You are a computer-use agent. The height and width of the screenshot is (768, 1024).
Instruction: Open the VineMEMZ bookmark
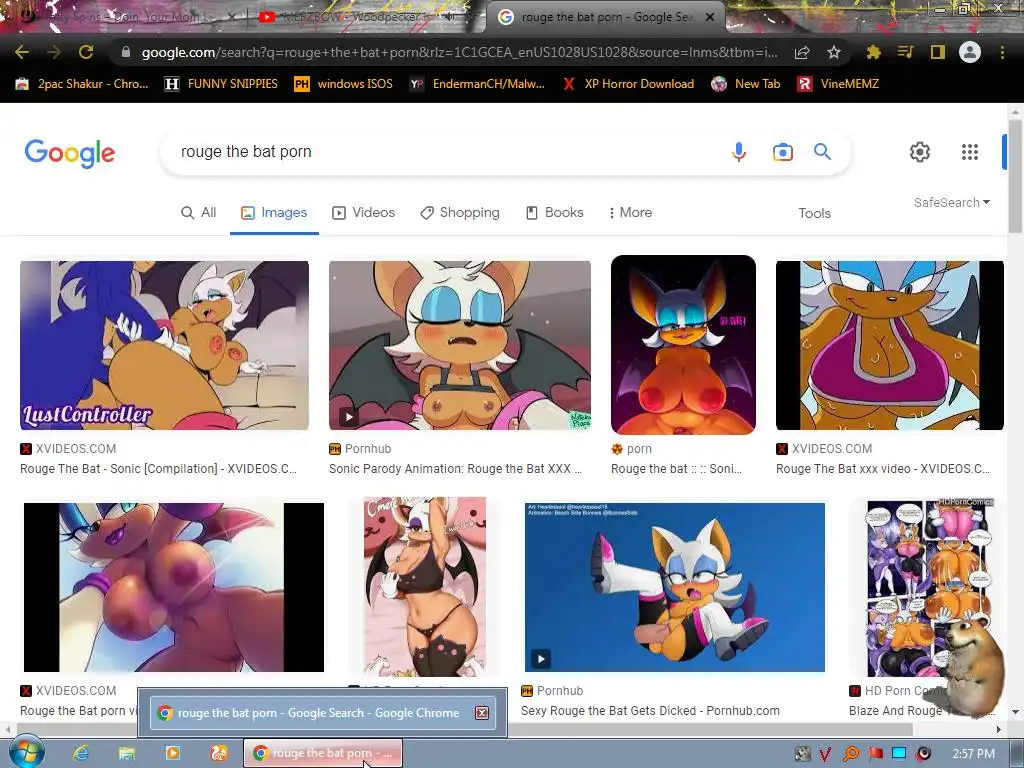[838, 84]
